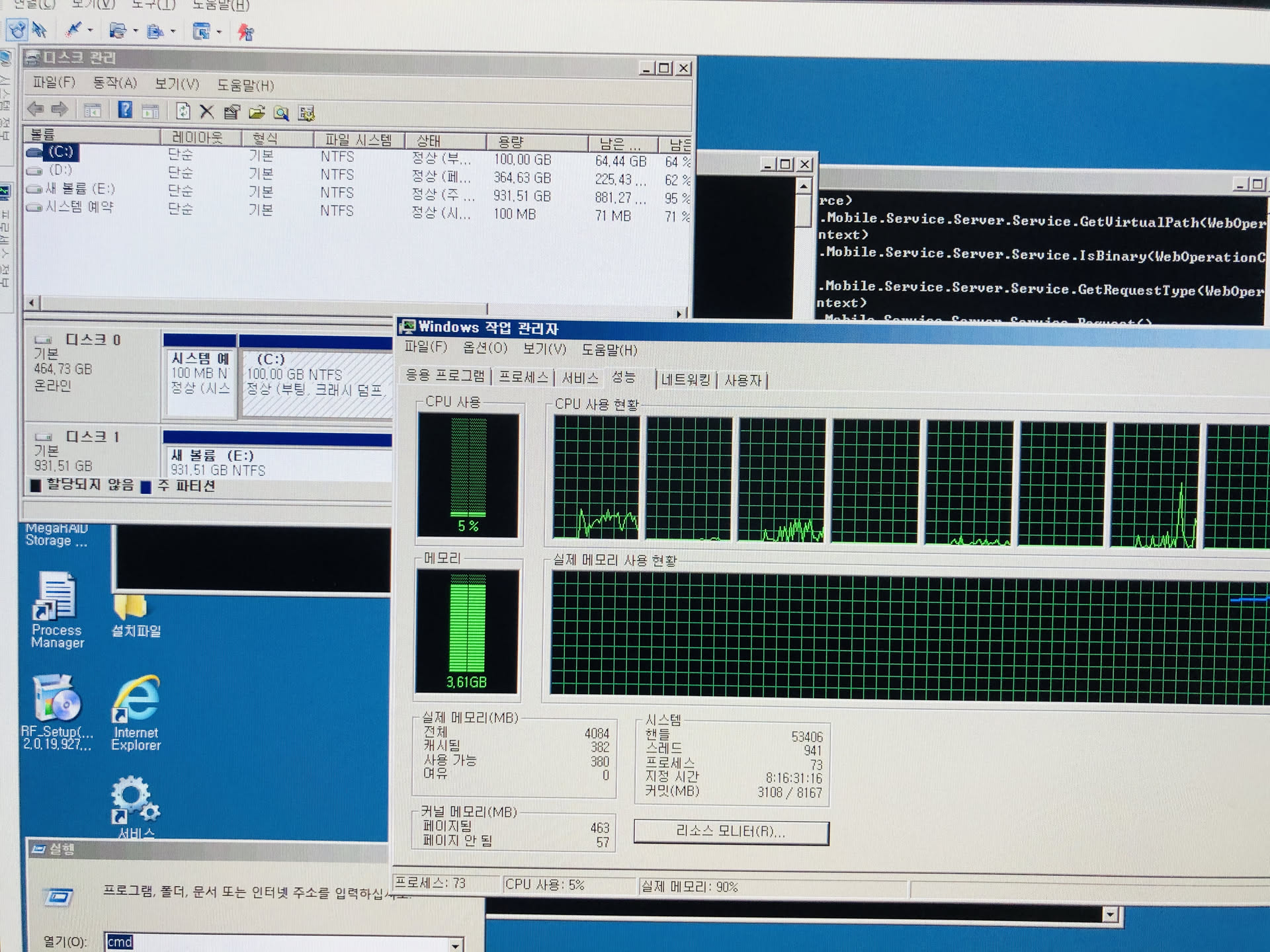Click the Refresh icon in Disk Management toolbar
1270x952 pixels.
coord(183,111)
